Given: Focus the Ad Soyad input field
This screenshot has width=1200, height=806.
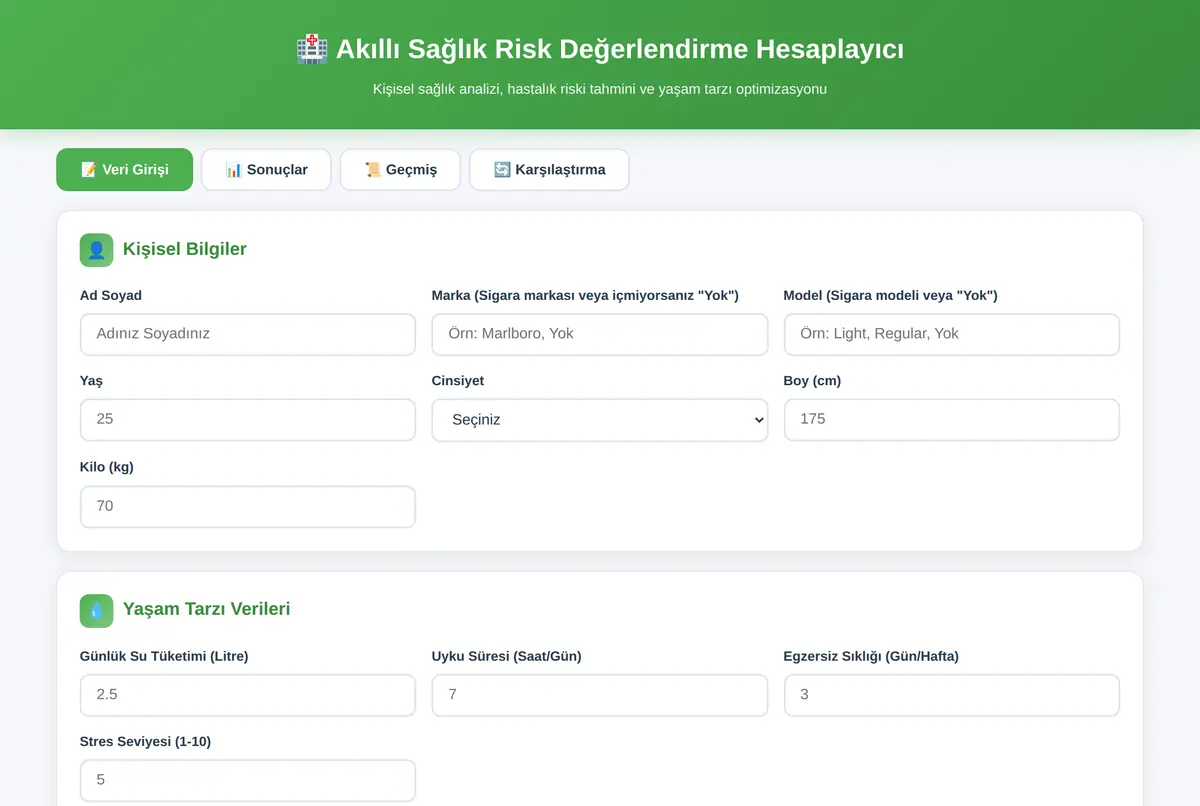Looking at the screenshot, I should 248,334.
